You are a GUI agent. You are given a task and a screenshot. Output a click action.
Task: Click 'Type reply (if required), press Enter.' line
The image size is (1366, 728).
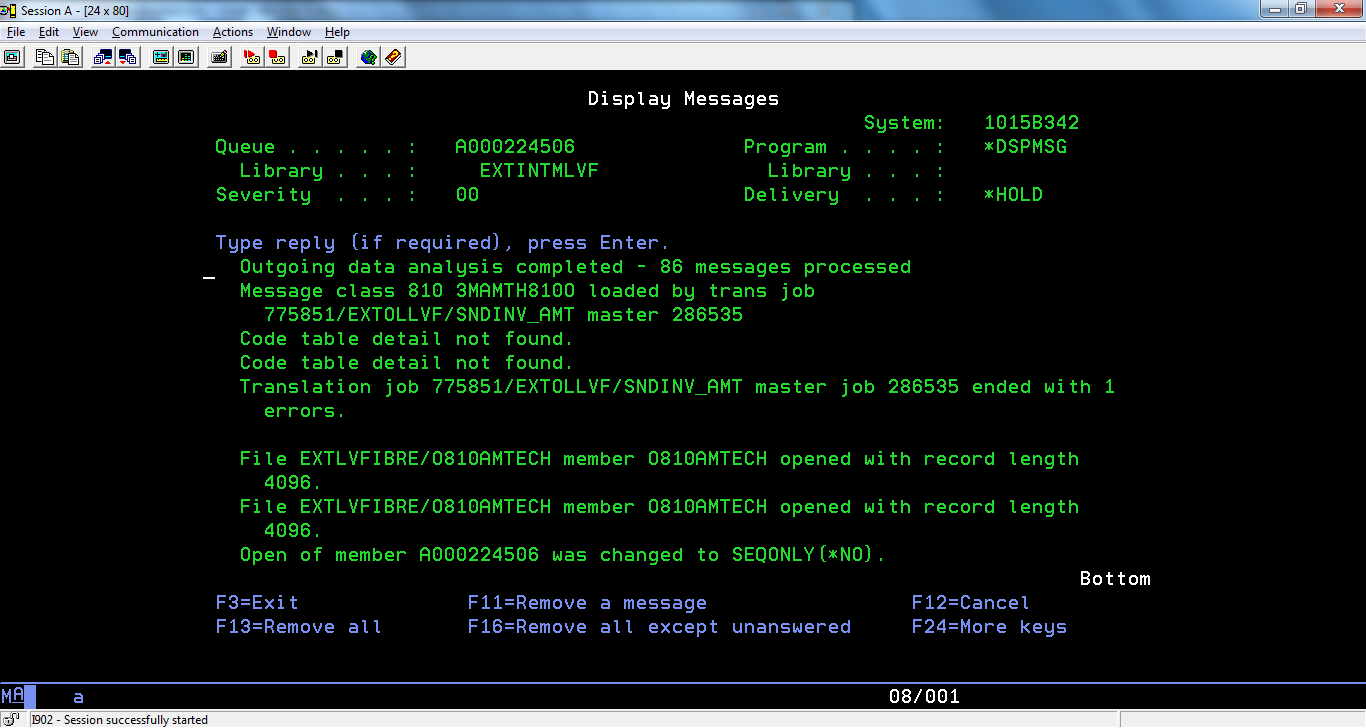point(443,243)
